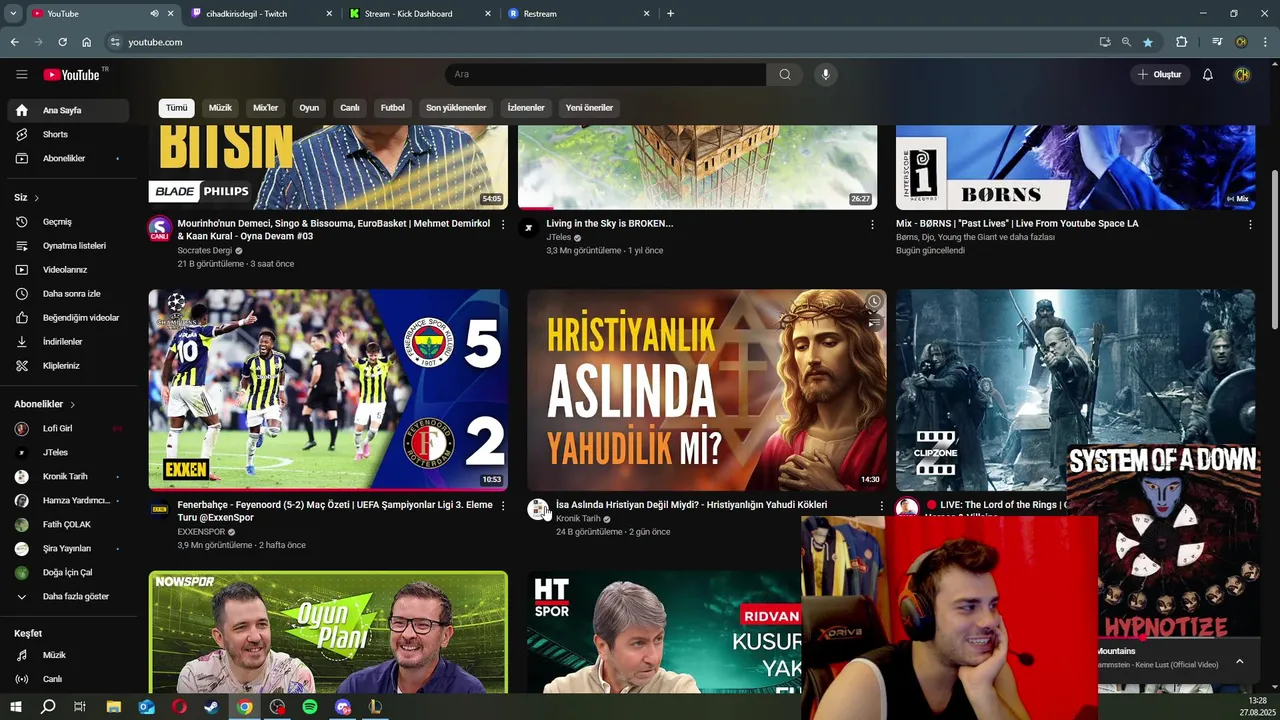Click the search magnifier button
This screenshot has width=1280, height=720.
785,74
